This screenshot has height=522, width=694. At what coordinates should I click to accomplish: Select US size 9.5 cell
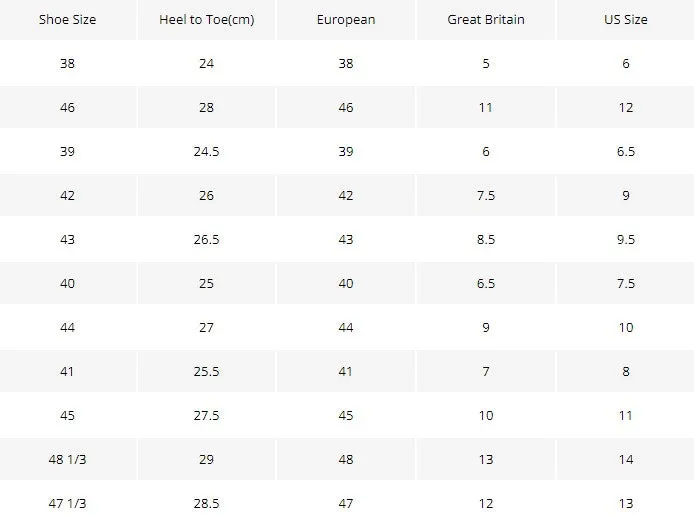point(626,240)
